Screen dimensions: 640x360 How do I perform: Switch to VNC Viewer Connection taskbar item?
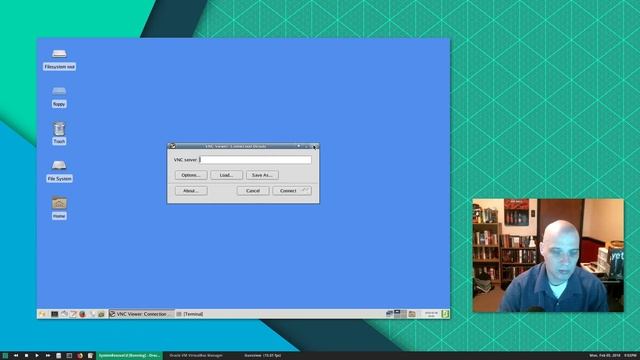tap(141, 314)
